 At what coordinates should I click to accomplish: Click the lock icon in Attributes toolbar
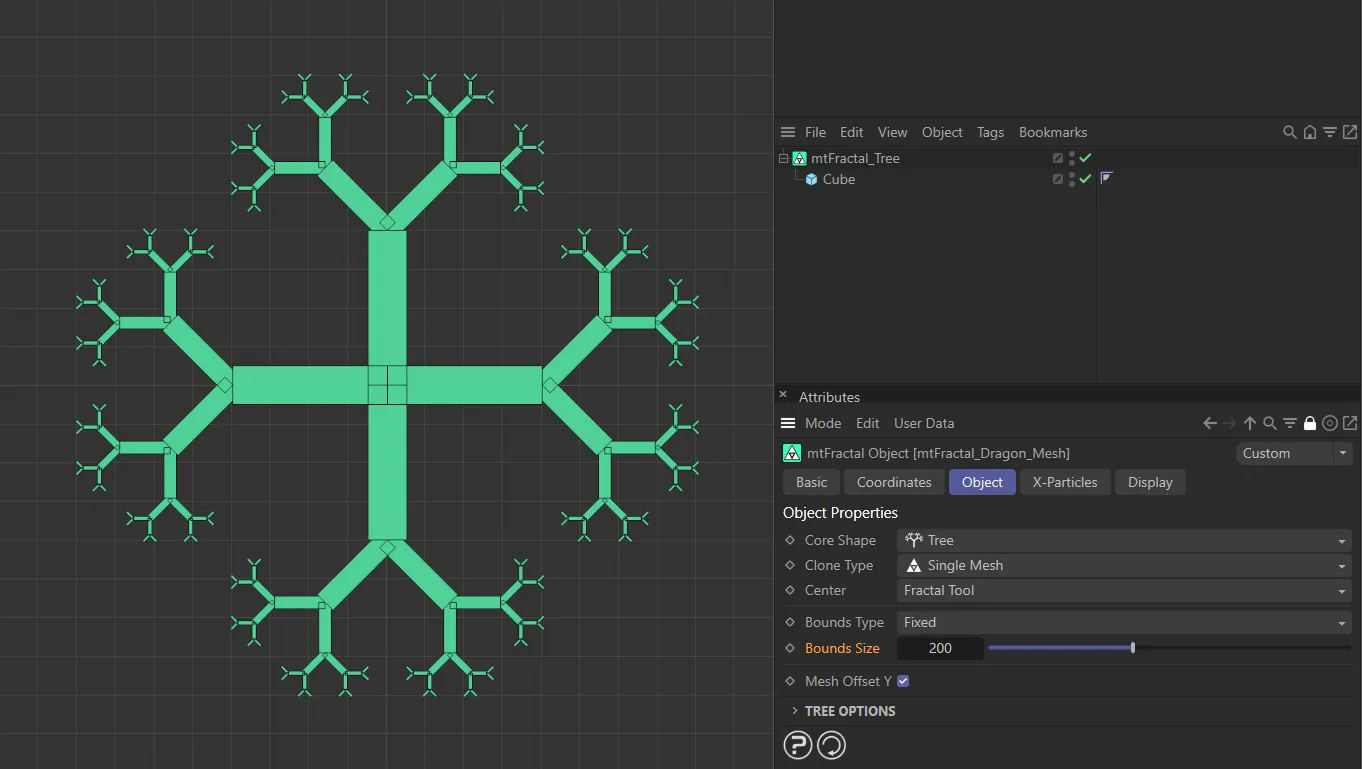[1310, 423]
